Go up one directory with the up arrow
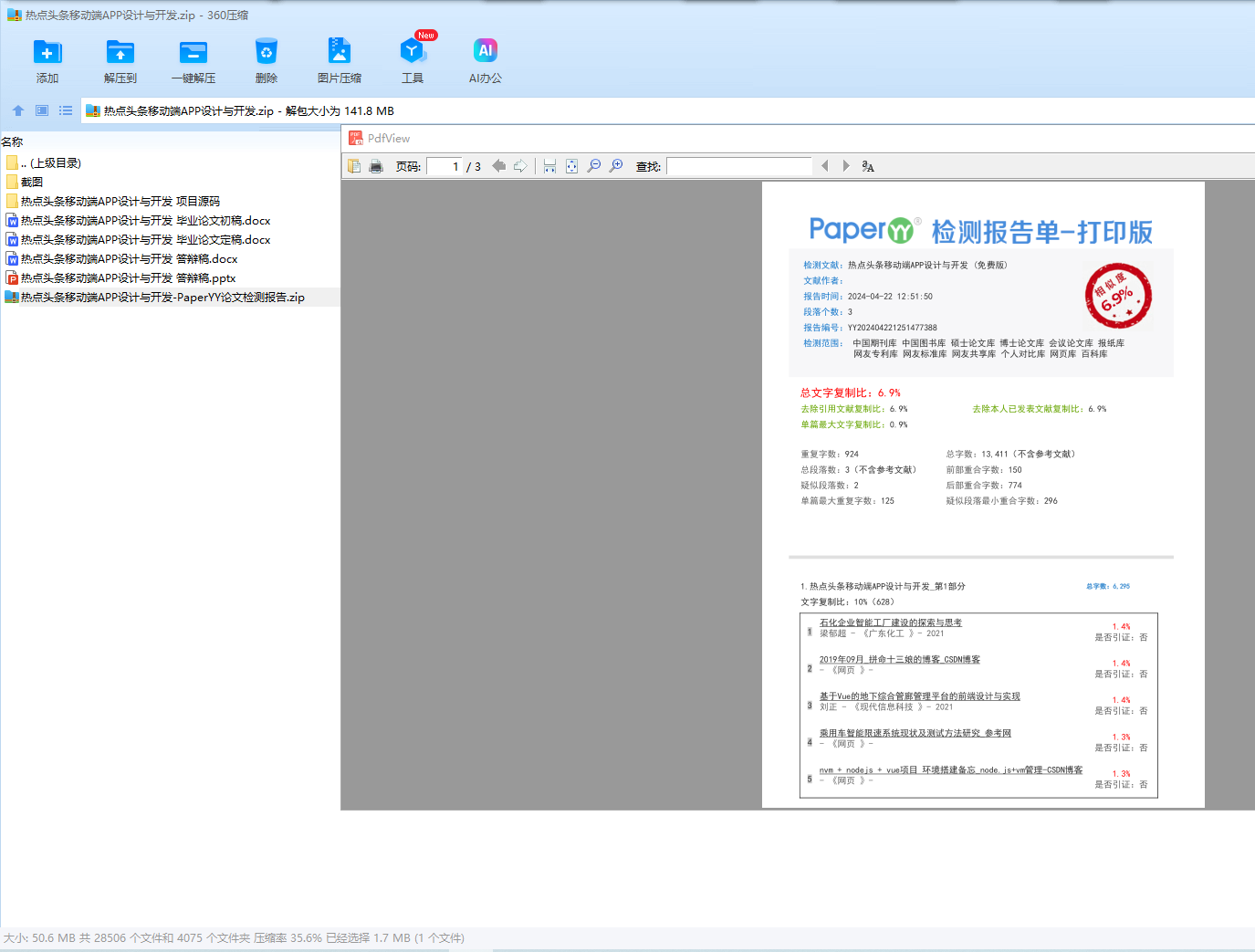1255x952 pixels. pos(18,110)
